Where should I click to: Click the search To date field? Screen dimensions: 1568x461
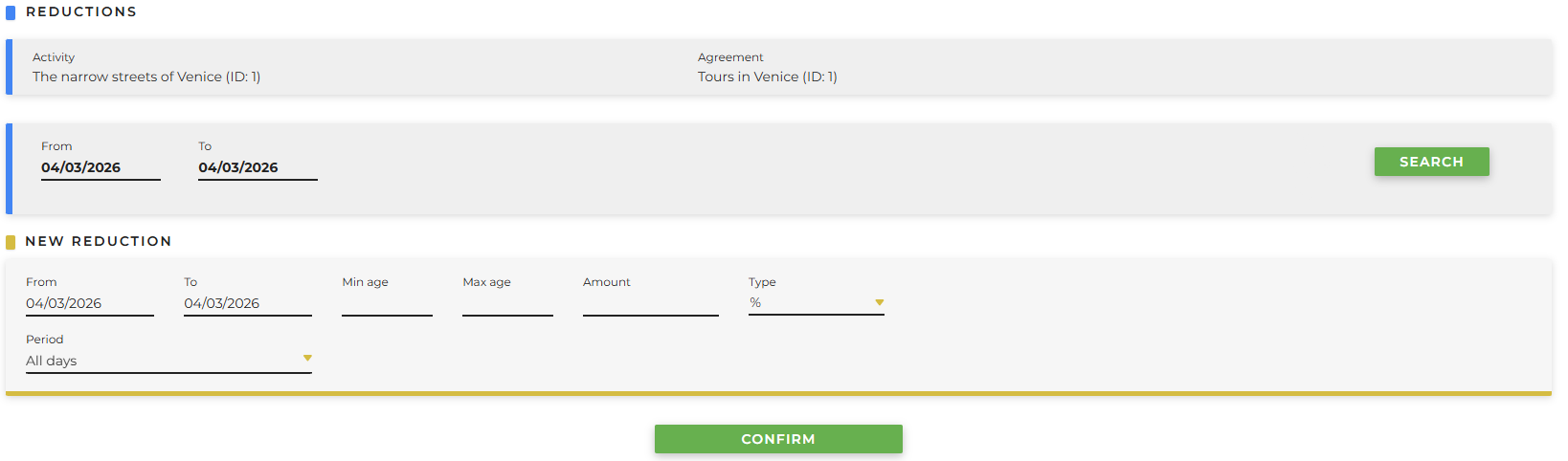tap(257, 167)
